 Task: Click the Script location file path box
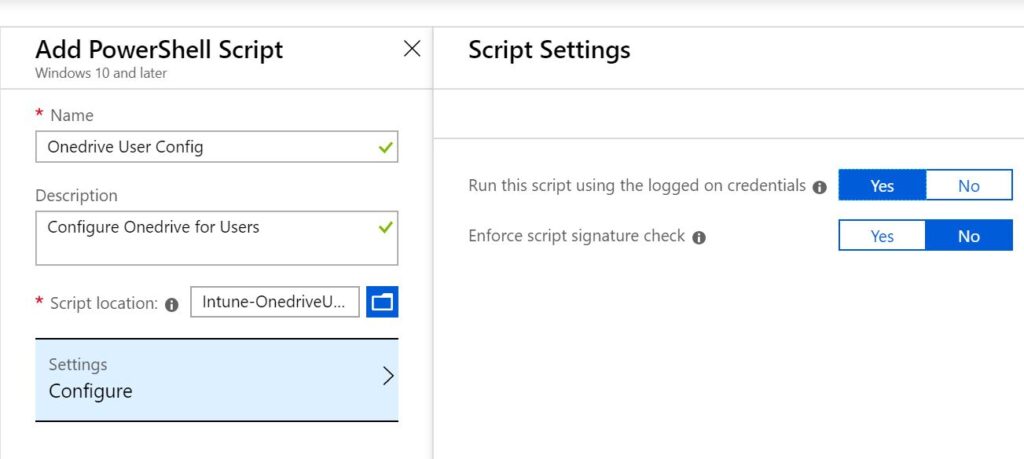click(x=275, y=302)
